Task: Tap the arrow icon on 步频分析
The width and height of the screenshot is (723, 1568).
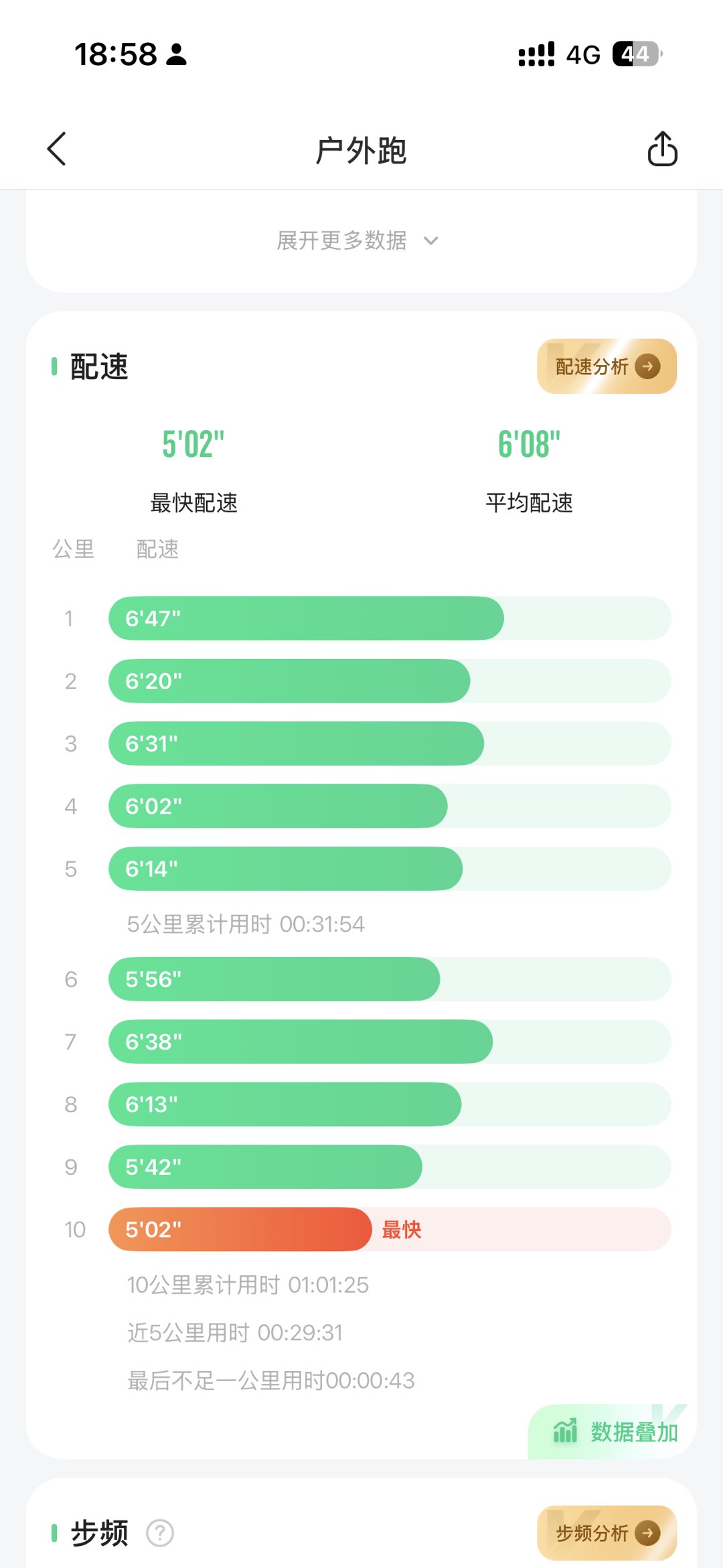Action: 647,1533
